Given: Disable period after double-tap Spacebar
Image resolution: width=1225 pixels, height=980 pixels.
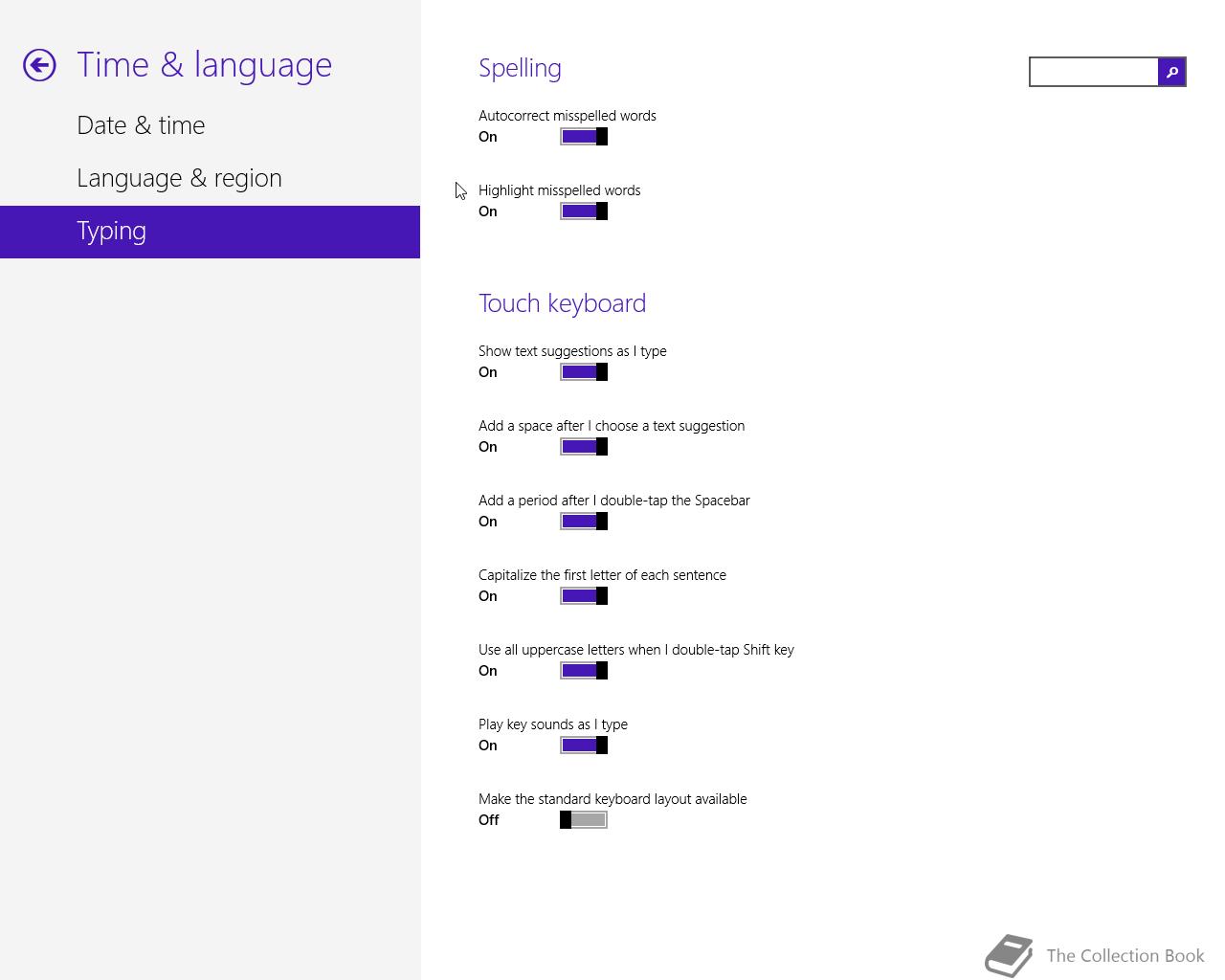Looking at the screenshot, I should 584,522.
